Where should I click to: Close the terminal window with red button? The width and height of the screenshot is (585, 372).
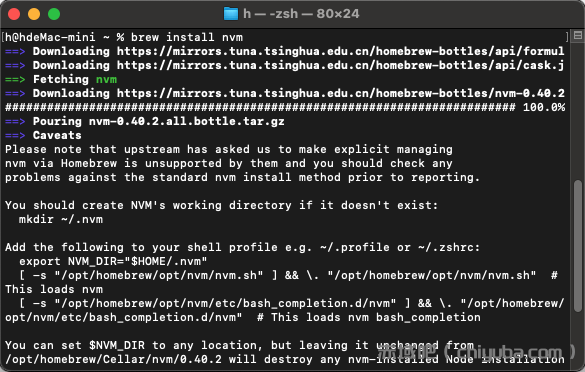click(14, 14)
